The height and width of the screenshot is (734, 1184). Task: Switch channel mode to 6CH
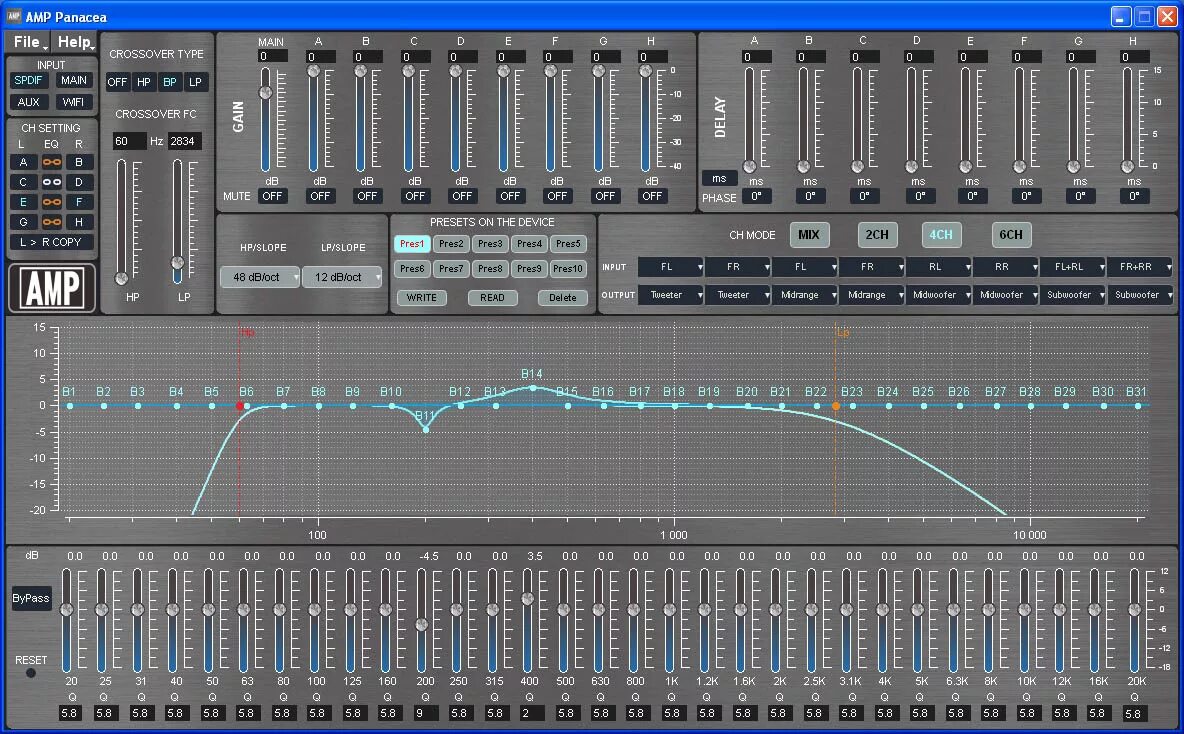1010,234
